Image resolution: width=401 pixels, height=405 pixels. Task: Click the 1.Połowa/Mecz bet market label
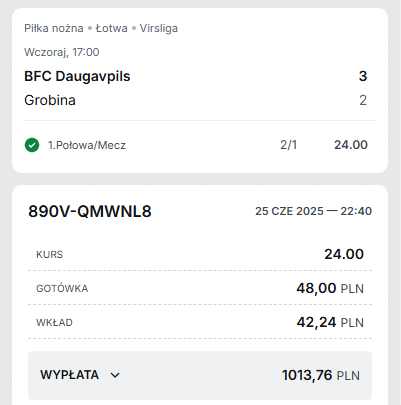[87, 145]
